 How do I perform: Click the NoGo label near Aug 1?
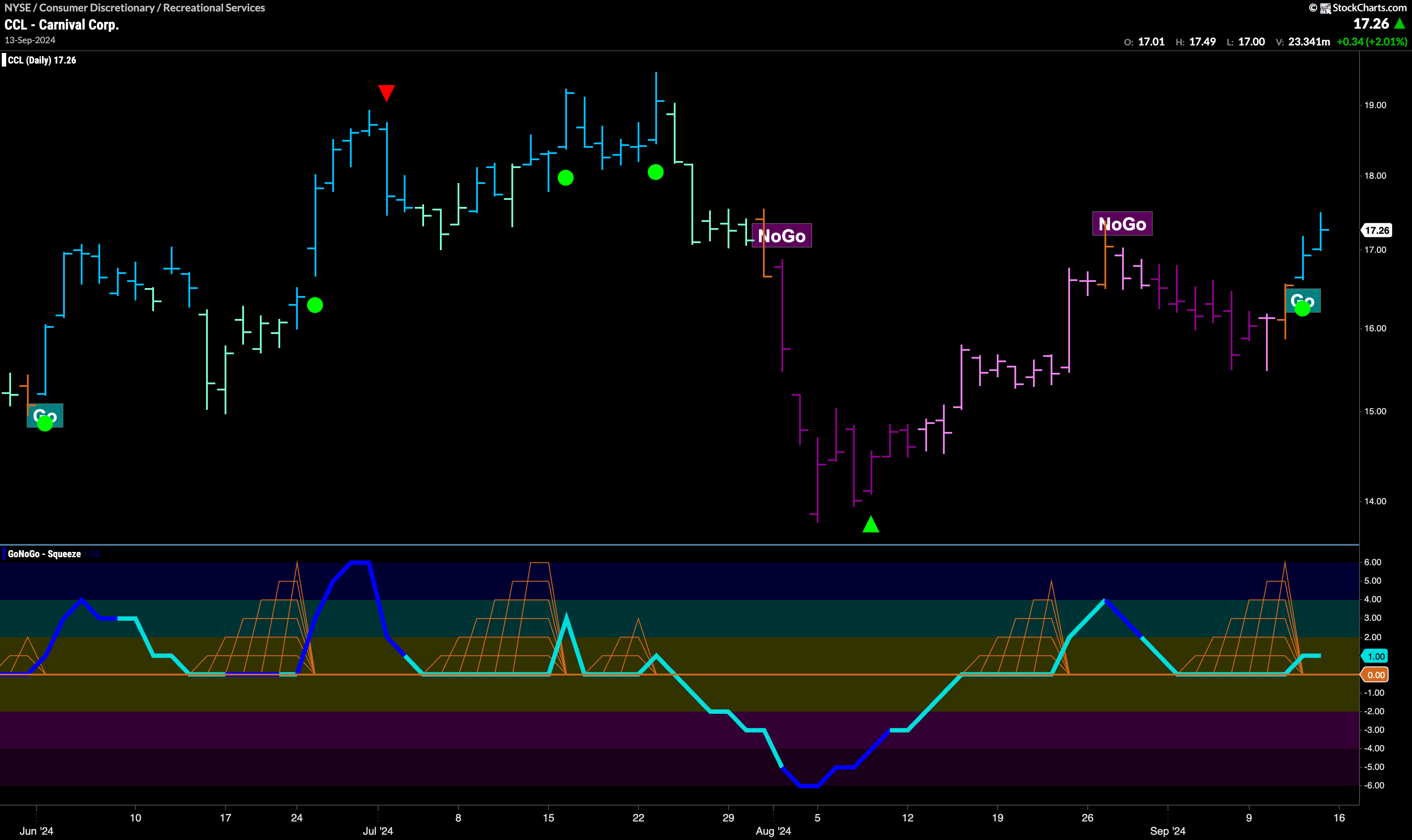(x=782, y=236)
